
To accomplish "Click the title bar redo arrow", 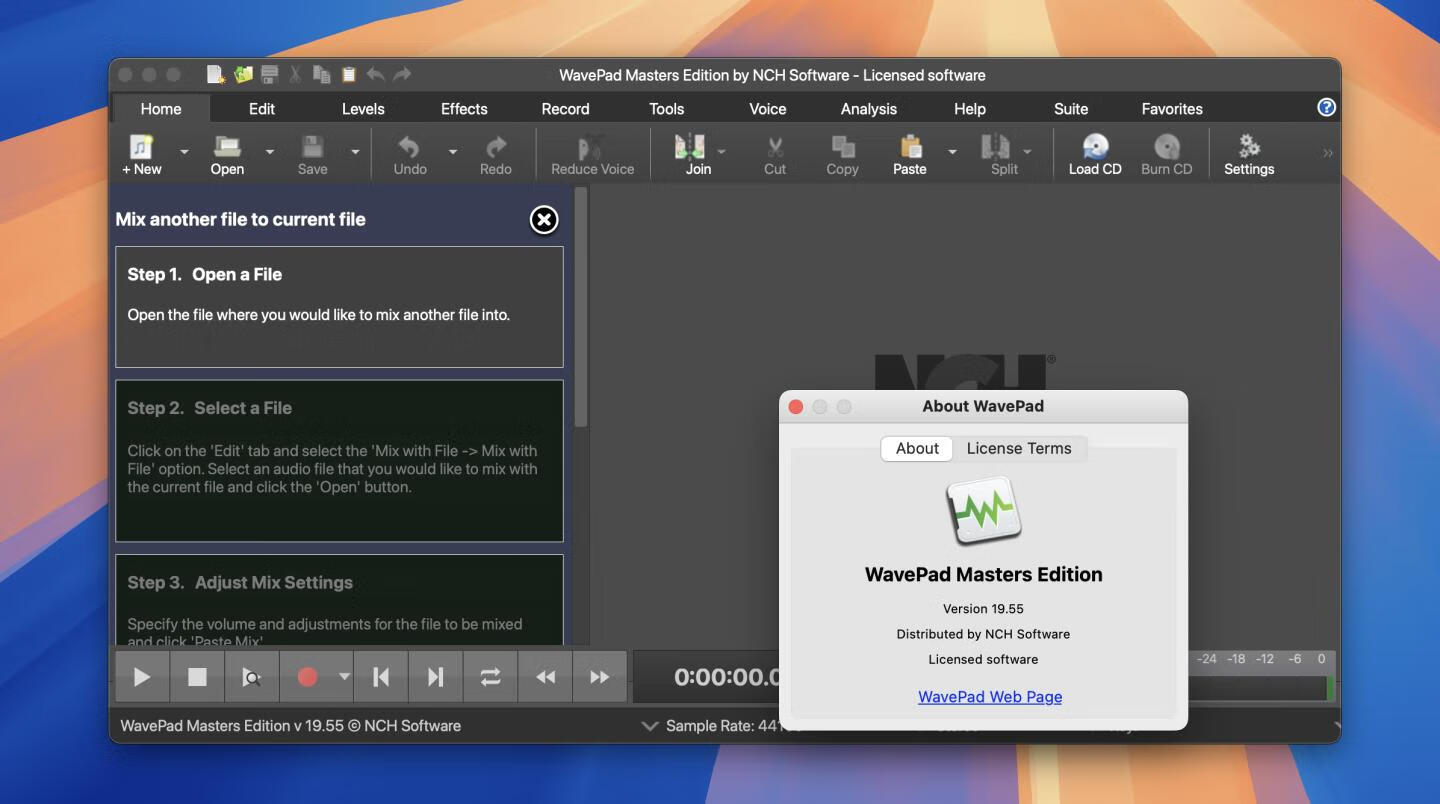I will pos(402,74).
